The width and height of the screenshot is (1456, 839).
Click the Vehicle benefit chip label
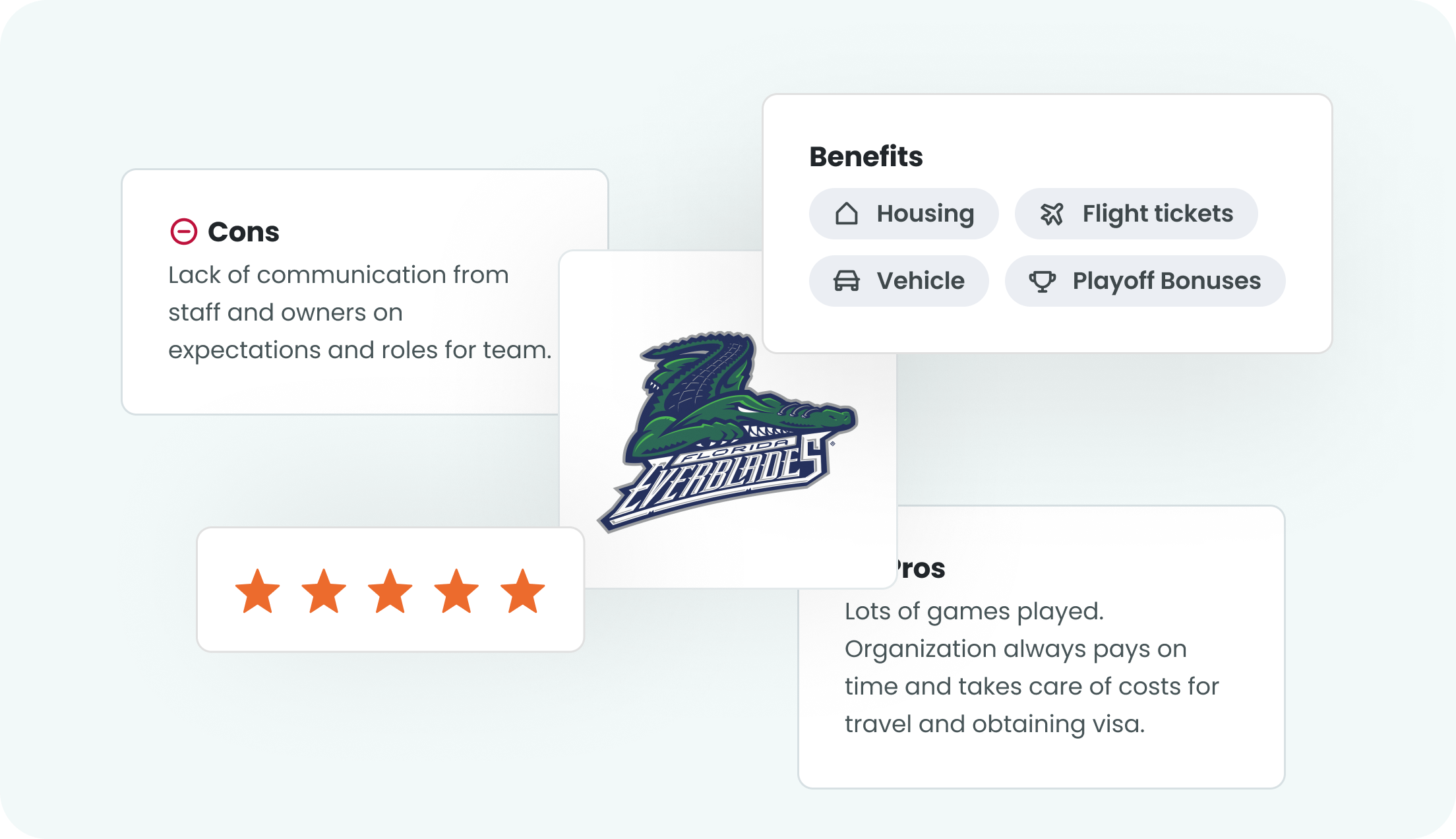click(921, 281)
